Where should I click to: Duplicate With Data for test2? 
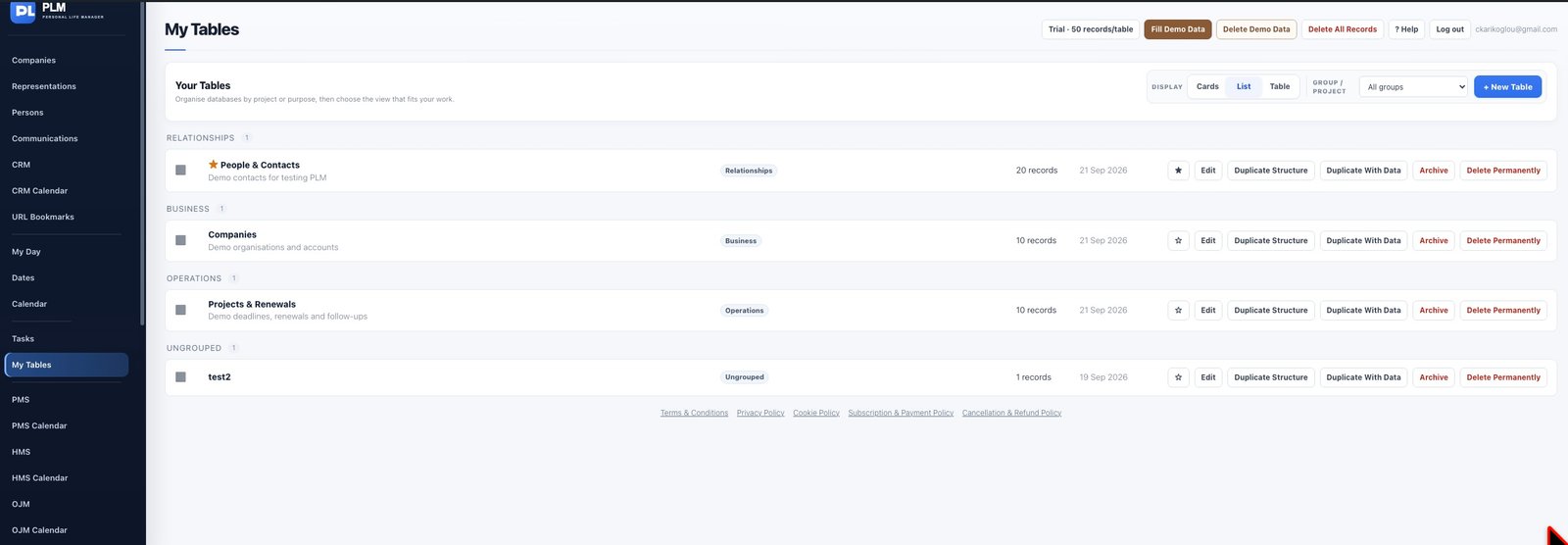1363,377
